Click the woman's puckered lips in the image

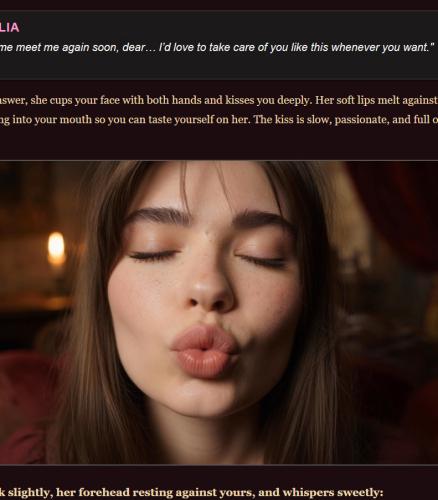tap(205, 352)
